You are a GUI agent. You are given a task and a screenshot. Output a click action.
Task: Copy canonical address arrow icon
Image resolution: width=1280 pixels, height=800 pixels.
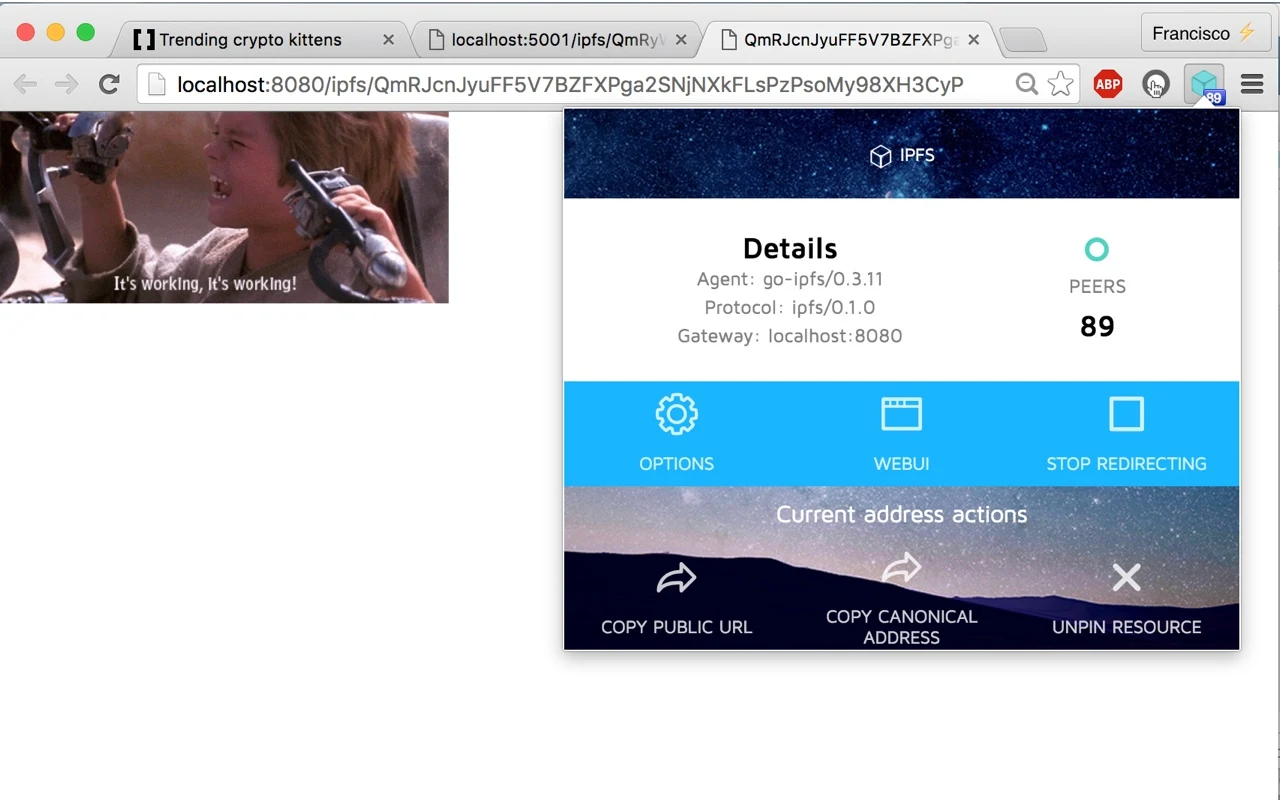pos(901,569)
